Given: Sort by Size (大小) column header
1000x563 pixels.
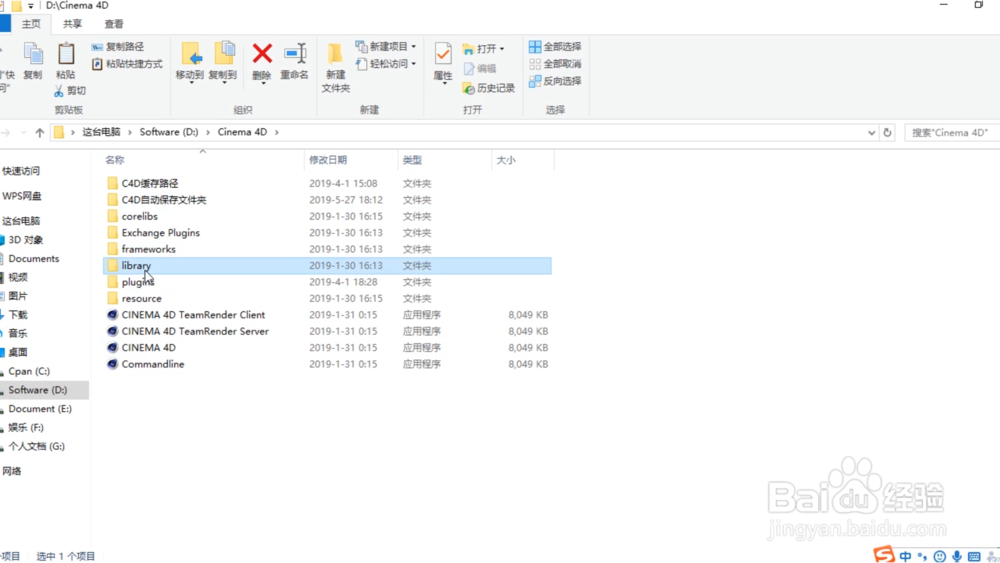Looking at the screenshot, I should tap(506, 160).
